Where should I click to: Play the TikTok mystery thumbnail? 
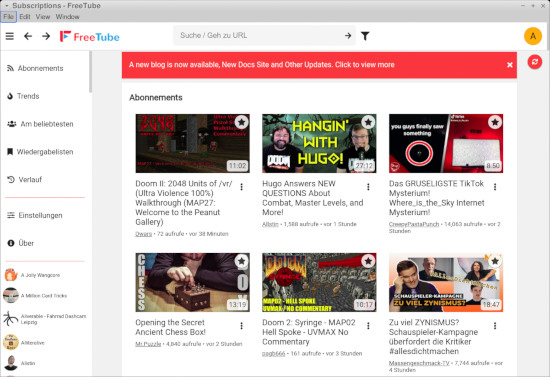click(446, 143)
